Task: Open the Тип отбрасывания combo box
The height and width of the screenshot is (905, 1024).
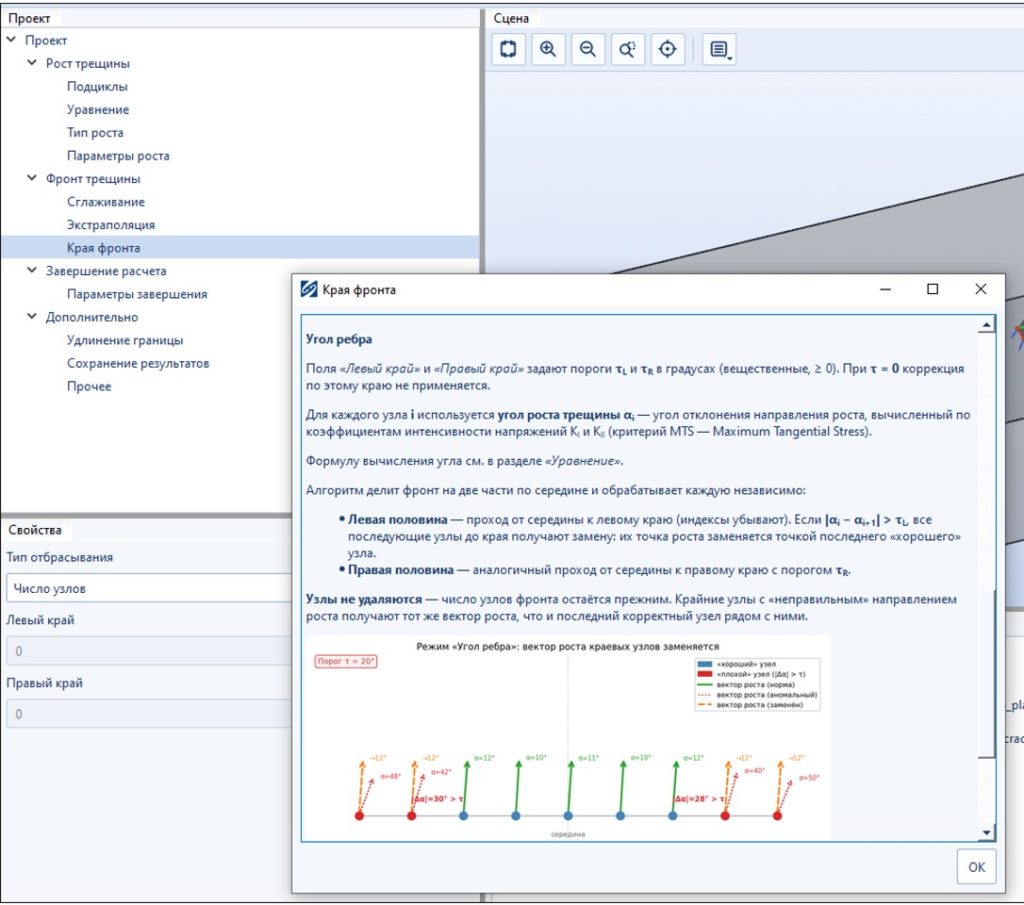Action: 149,588
